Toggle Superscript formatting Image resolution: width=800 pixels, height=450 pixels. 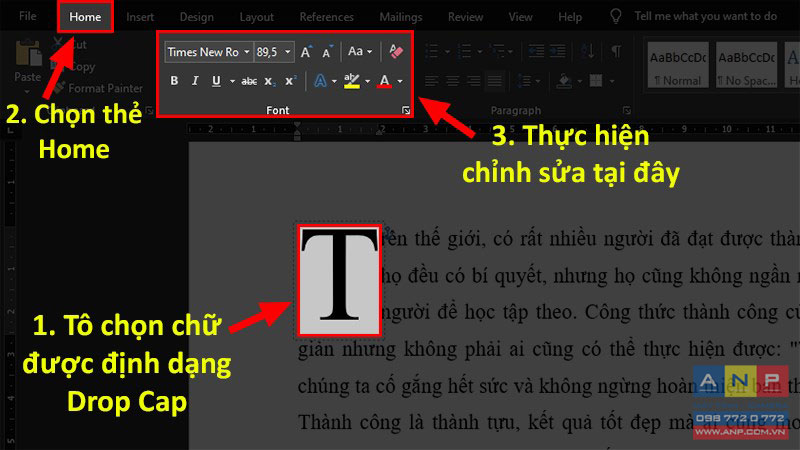click(x=290, y=81)
